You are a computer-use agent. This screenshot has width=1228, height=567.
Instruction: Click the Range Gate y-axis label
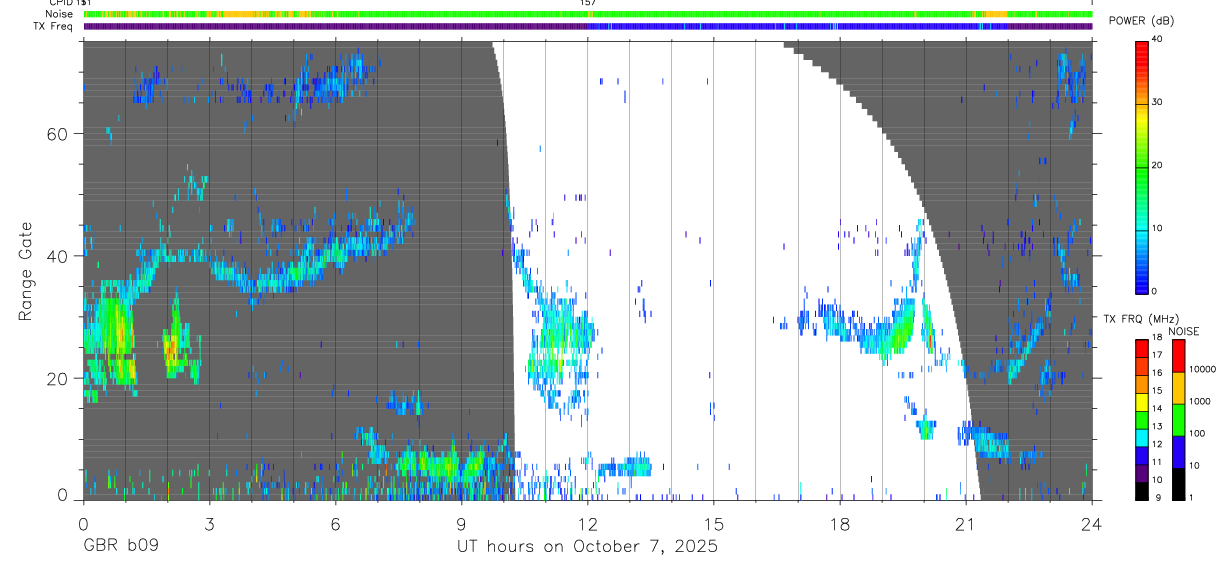coord(26,272)
